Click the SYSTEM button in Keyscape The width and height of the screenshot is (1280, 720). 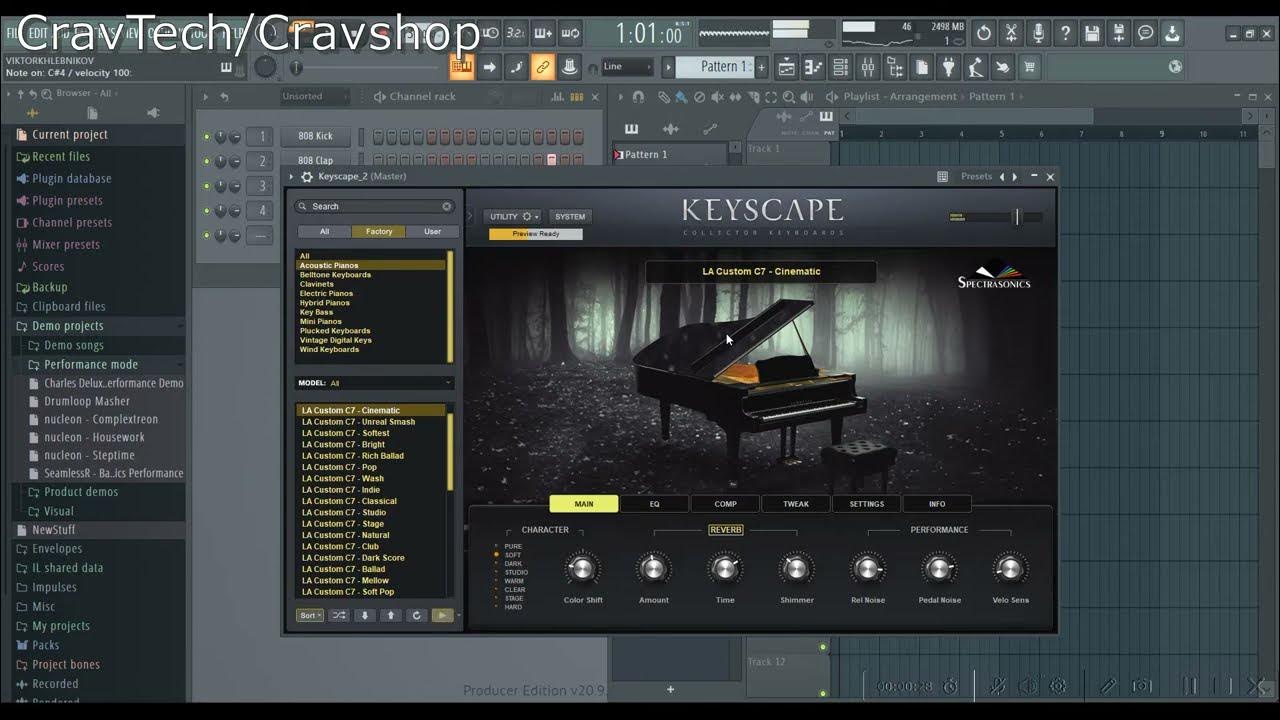570,216
